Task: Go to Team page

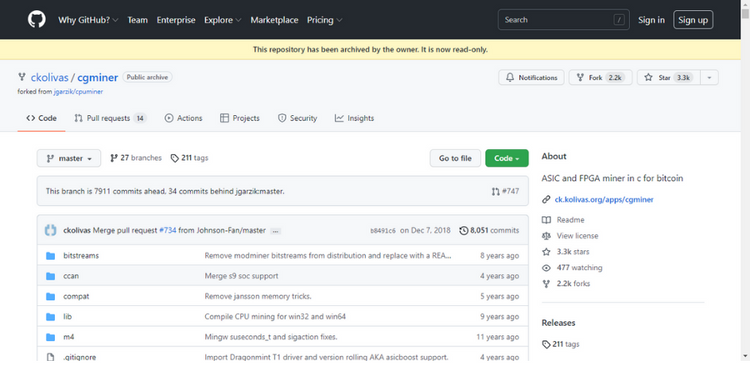Action: (x=137, y=20)
